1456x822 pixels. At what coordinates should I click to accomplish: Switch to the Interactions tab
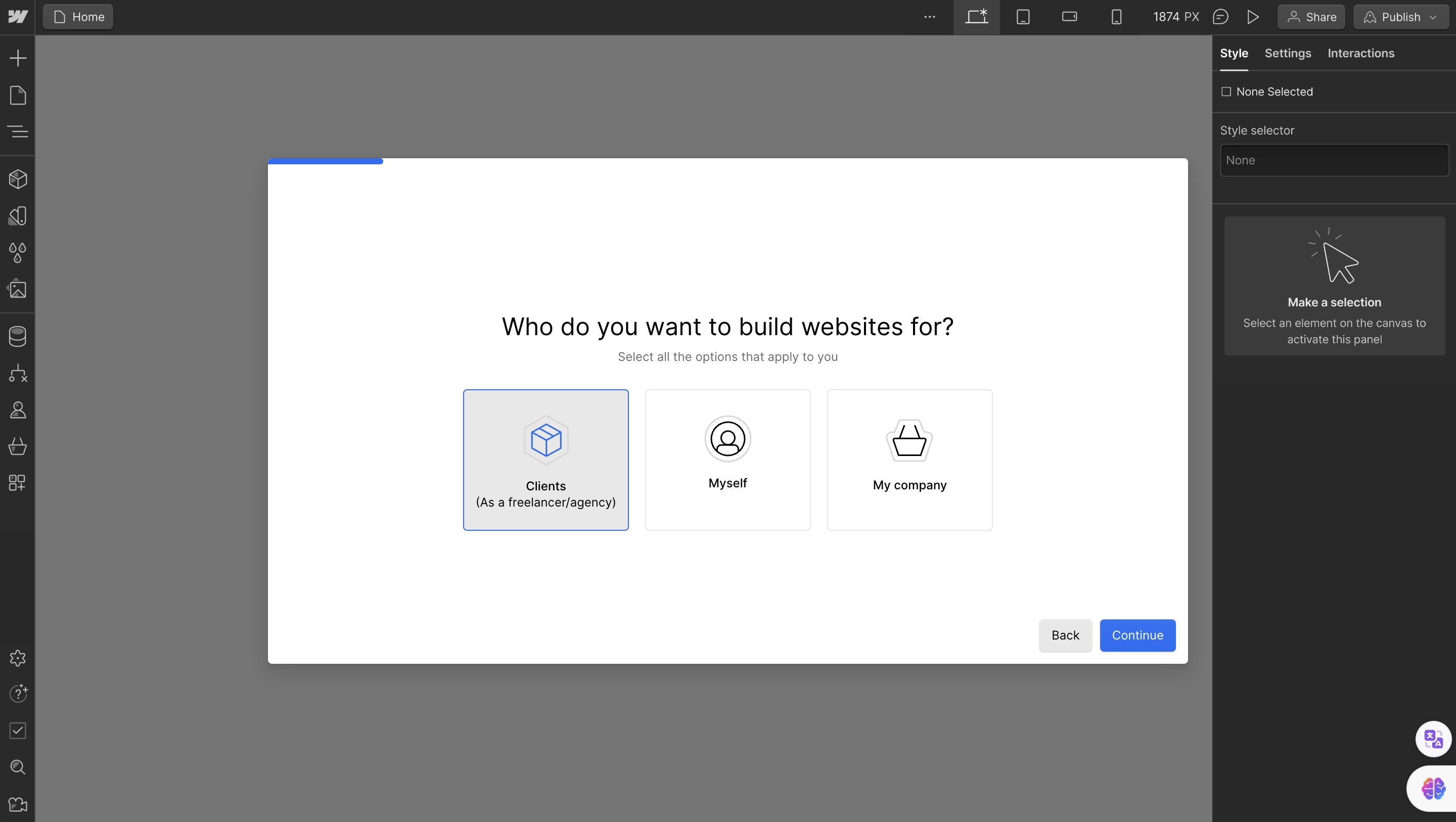pyautogui.click(x=1360, y=53)
